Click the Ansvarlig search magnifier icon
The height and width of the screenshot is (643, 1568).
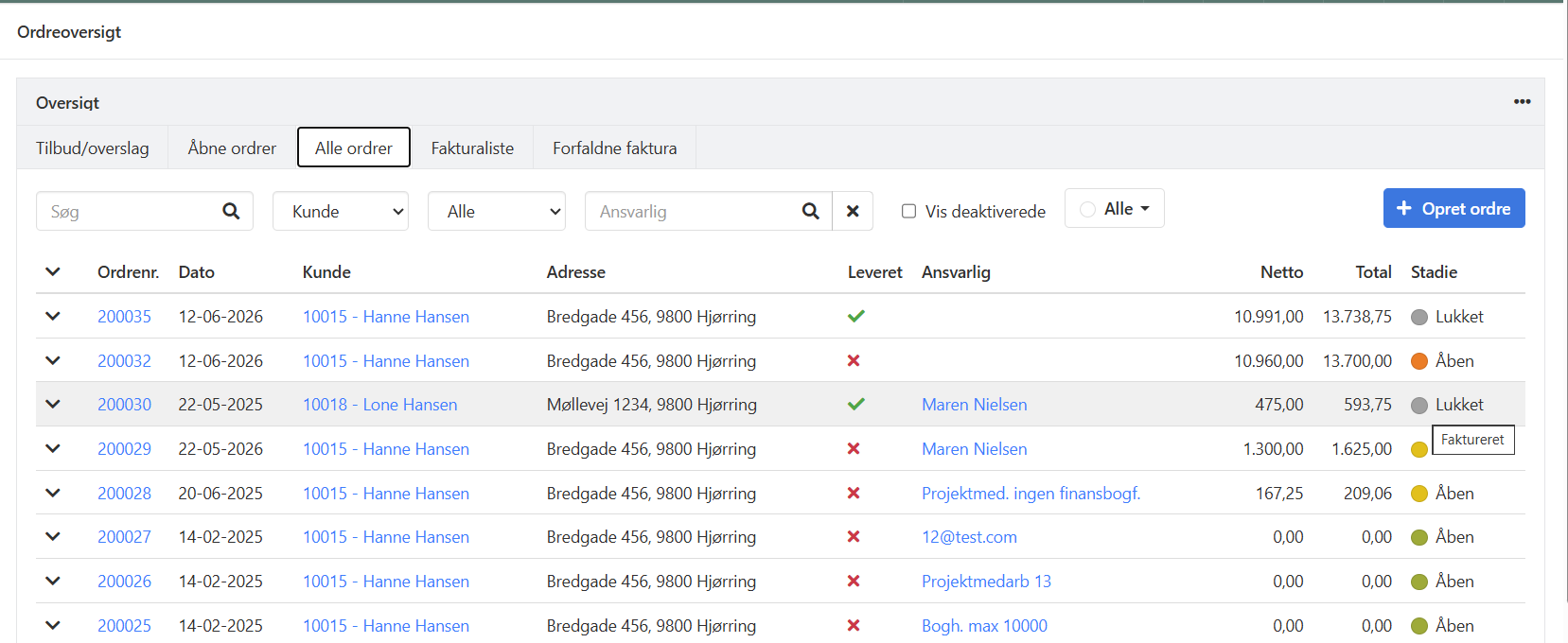click(810, 211)
